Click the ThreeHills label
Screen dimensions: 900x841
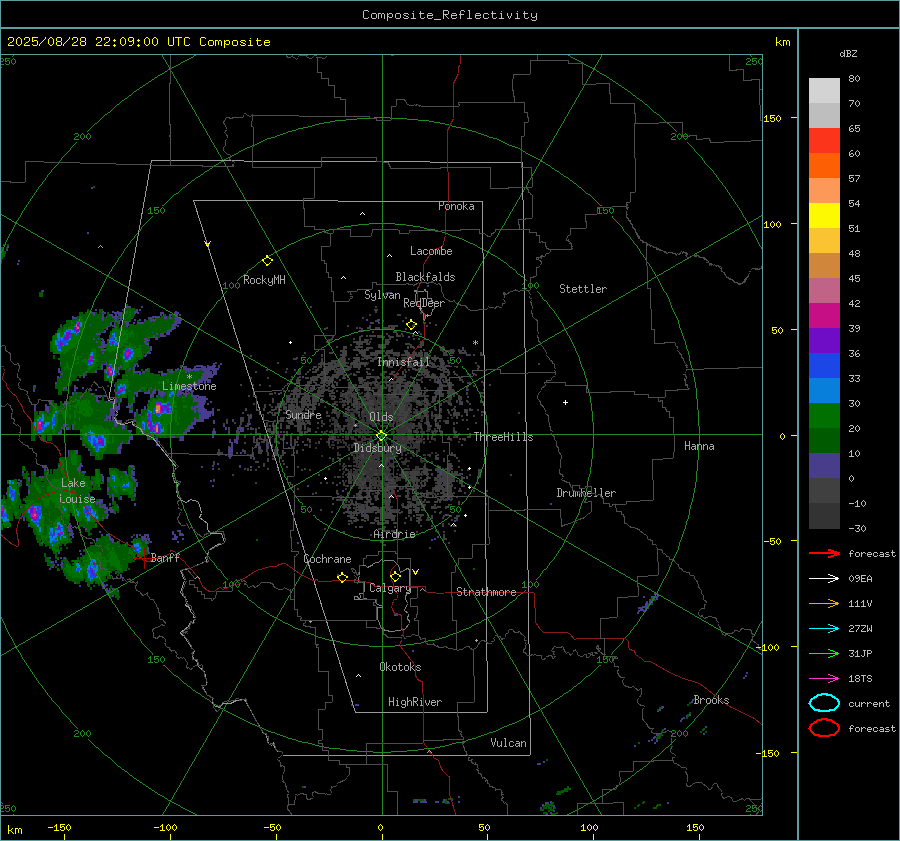[x=503, y=437]
